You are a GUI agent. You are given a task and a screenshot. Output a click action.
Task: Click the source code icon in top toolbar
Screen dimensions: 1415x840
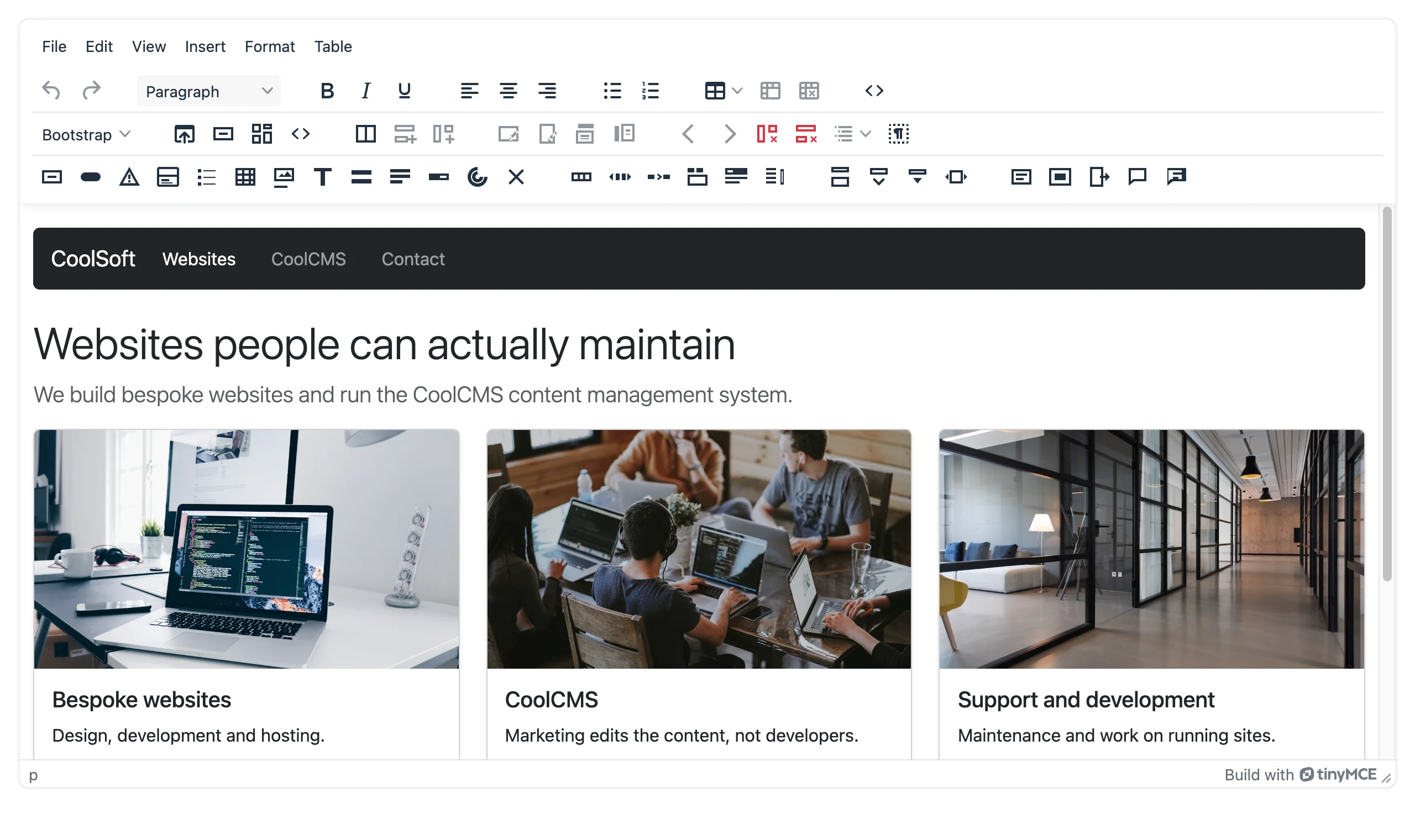coord(874,91)
